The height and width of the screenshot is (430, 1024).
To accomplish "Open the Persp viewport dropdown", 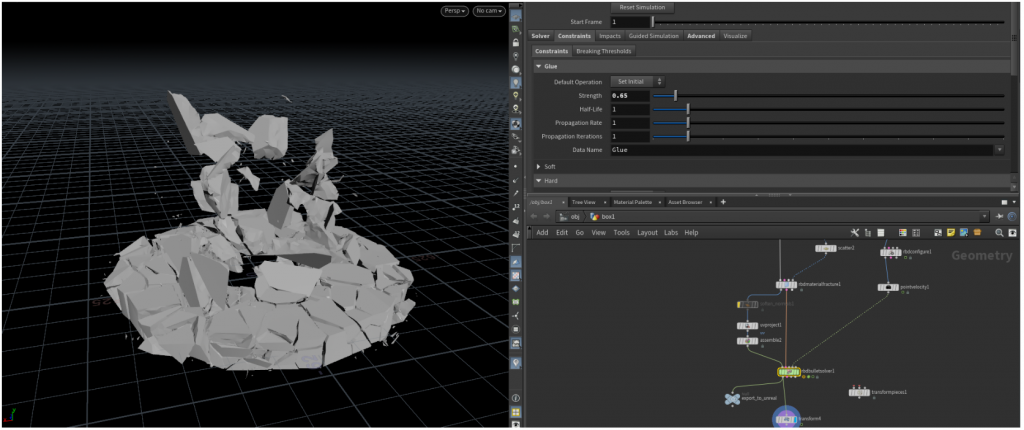I will coord(455,11).
